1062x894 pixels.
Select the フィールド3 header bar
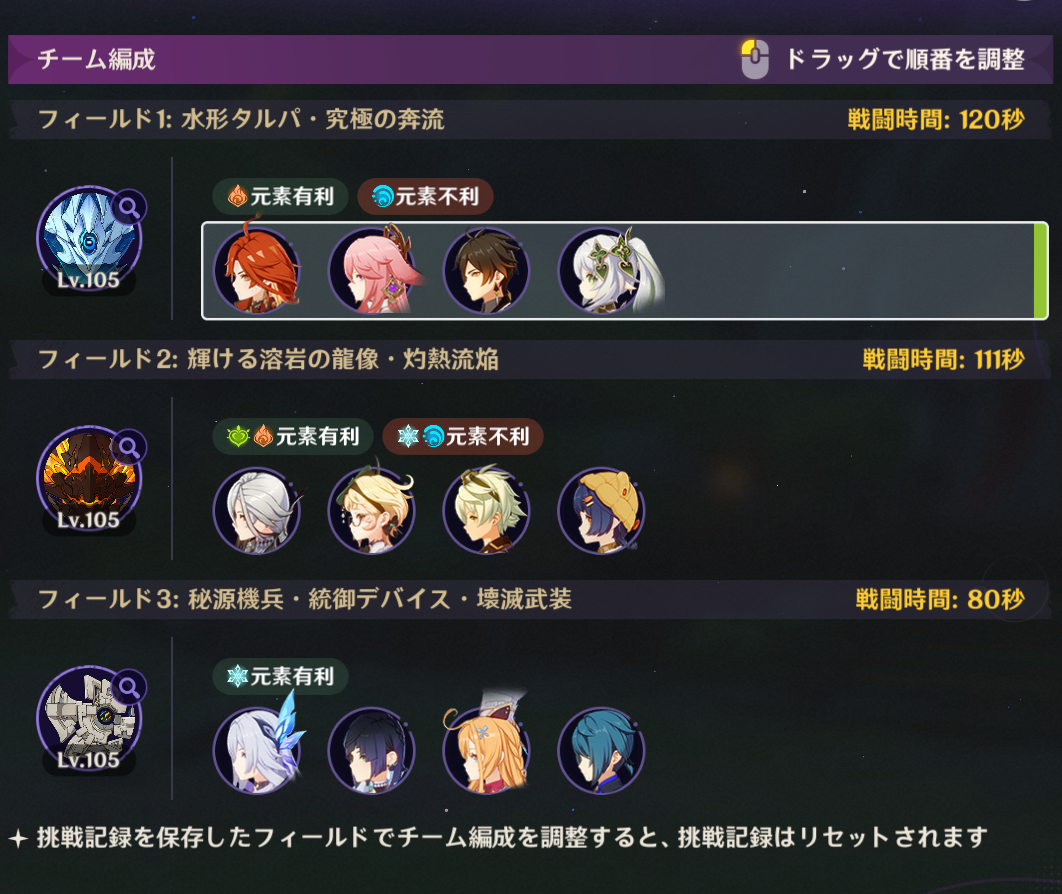[530, 599]
